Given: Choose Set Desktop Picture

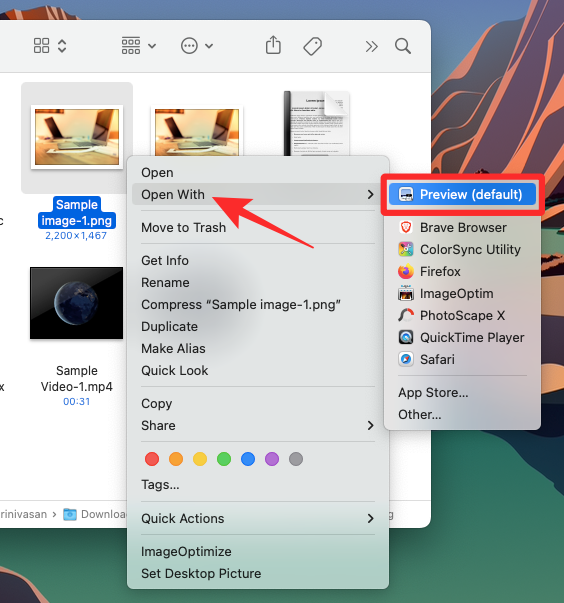Looking at the screenshot, I should (x=201, y=573).
